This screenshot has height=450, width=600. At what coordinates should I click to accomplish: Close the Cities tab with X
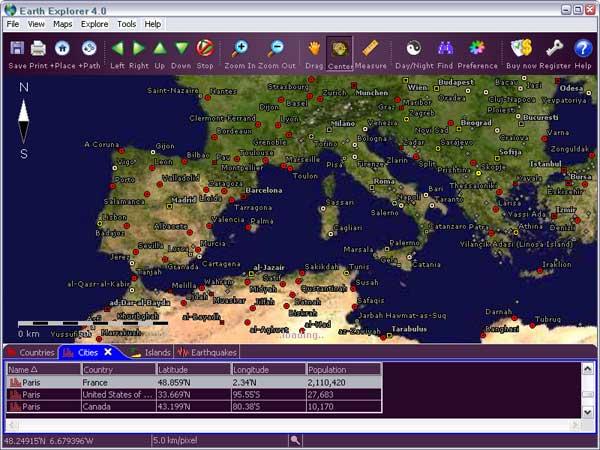(x=108, y=352)
